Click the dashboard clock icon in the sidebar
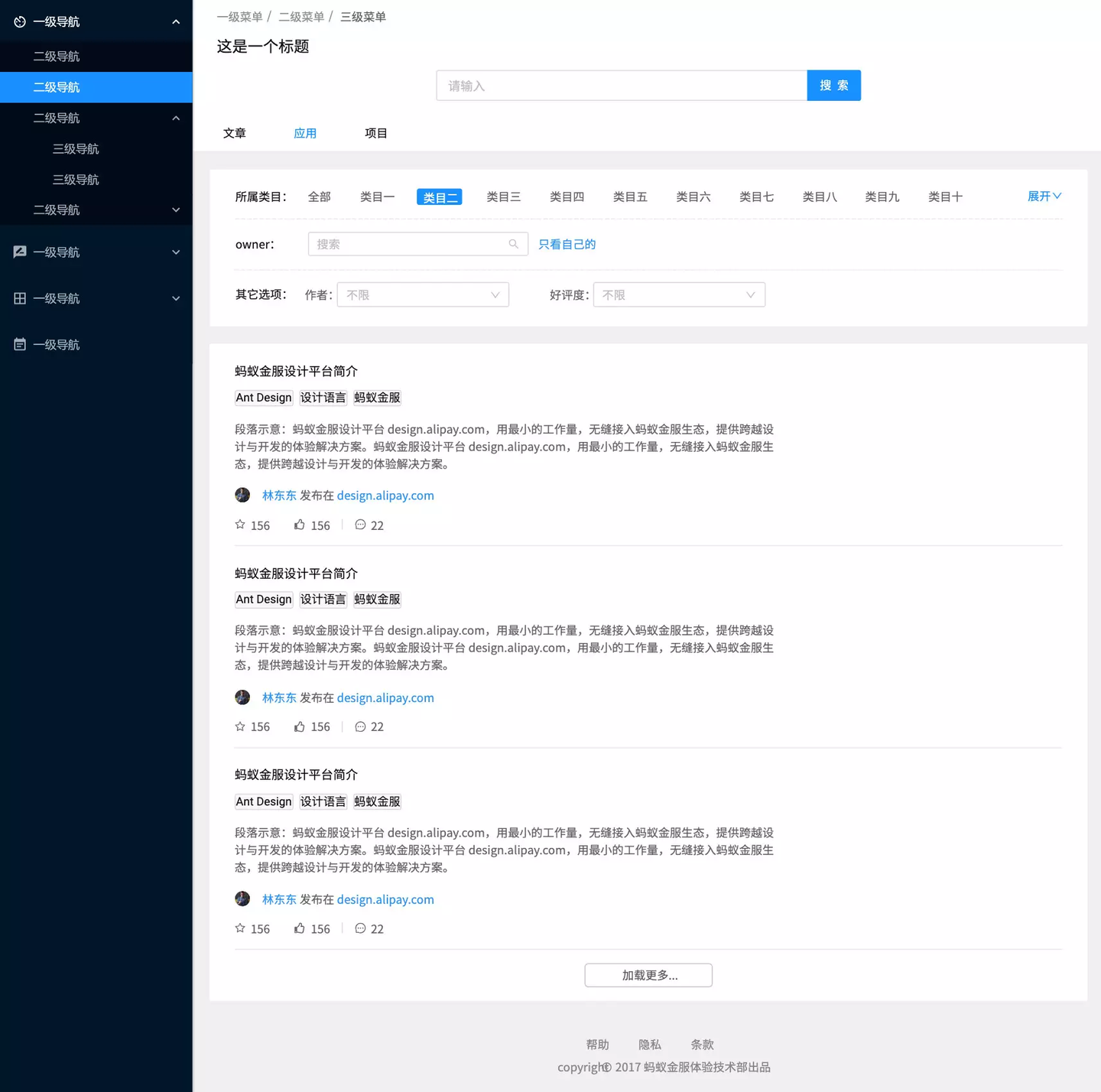The width and height of the screenshot is (1101, 1092). 19,21
